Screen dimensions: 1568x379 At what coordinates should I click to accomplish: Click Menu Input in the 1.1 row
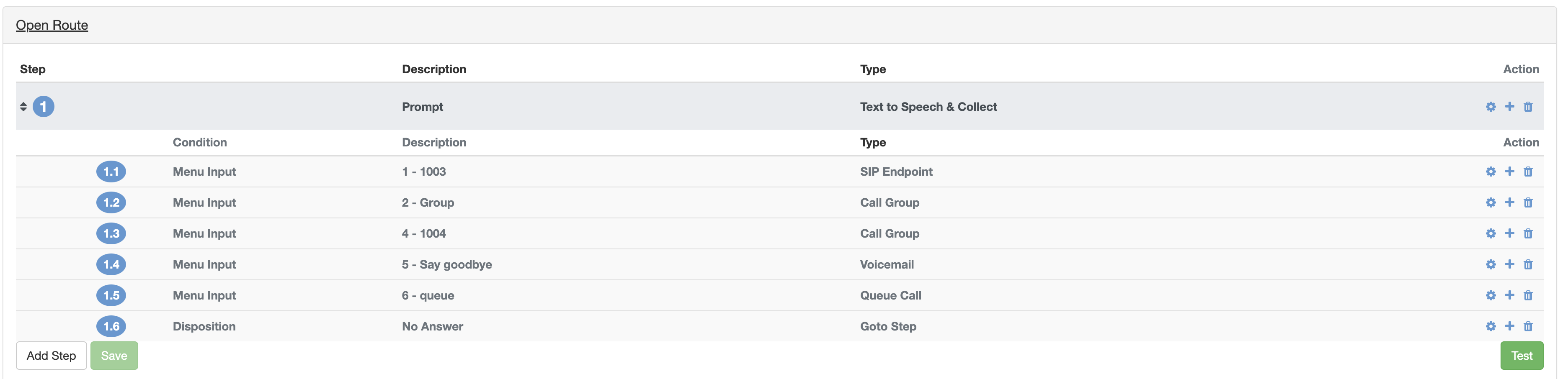(x=204, y=172)
